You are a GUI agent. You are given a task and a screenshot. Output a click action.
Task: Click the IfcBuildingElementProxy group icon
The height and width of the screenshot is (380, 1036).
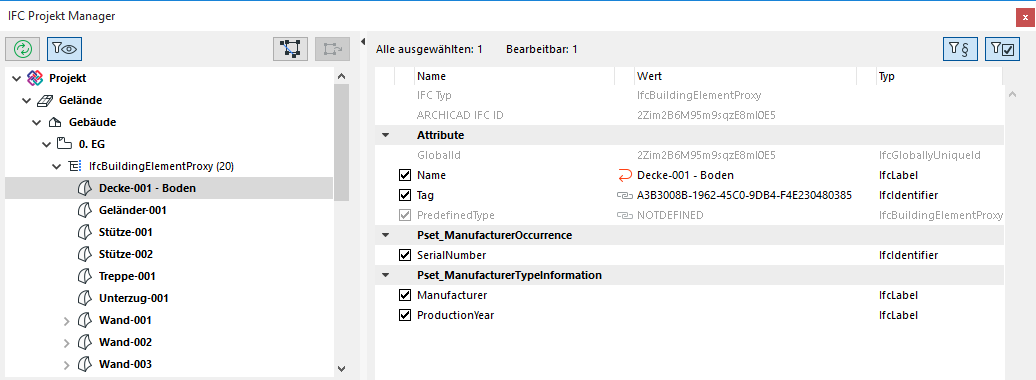[75, 166]
